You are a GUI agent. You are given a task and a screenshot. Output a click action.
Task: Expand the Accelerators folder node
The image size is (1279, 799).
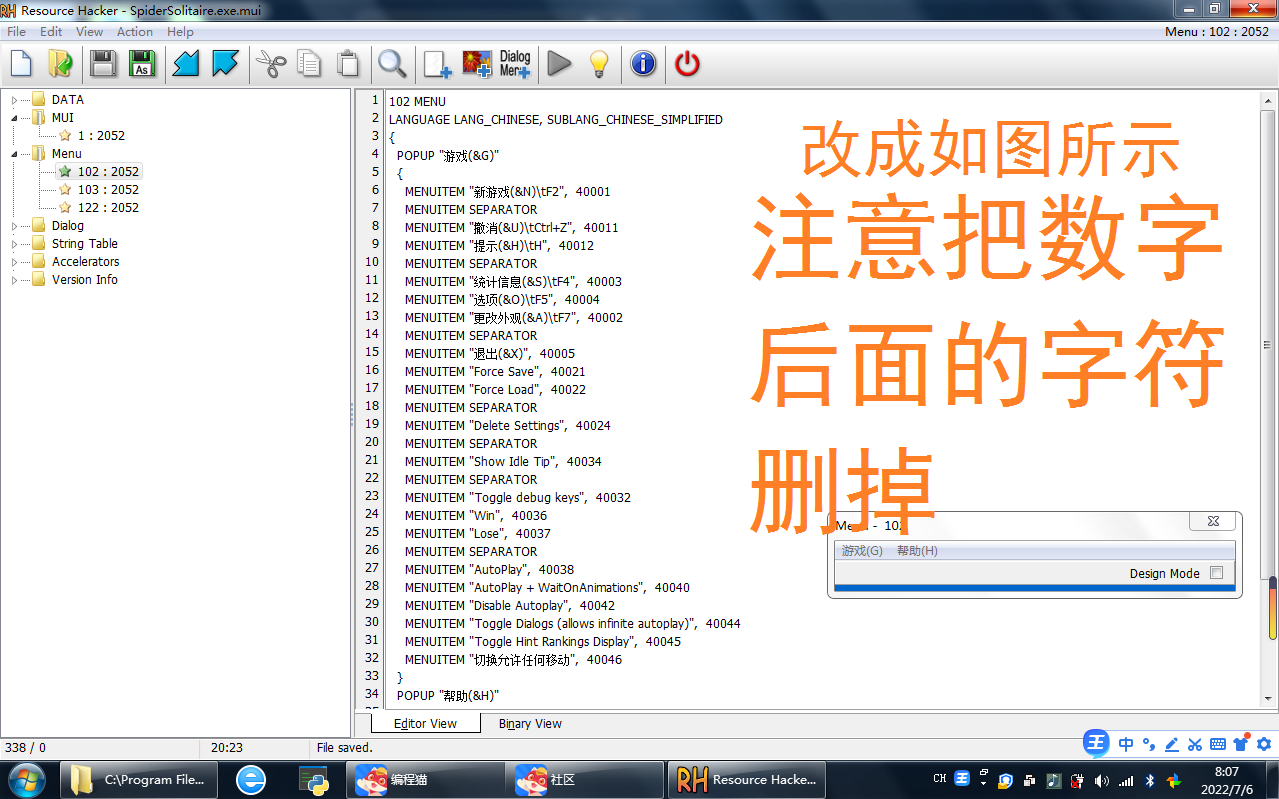[x=15, y=261]
